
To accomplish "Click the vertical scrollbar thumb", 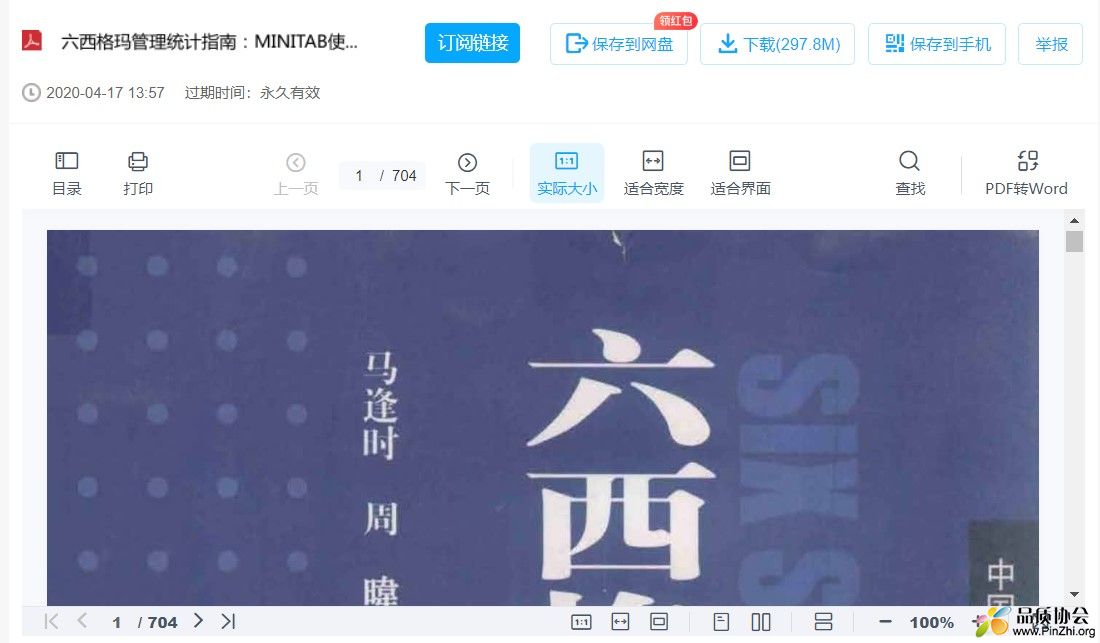I will pos(1074,241).
